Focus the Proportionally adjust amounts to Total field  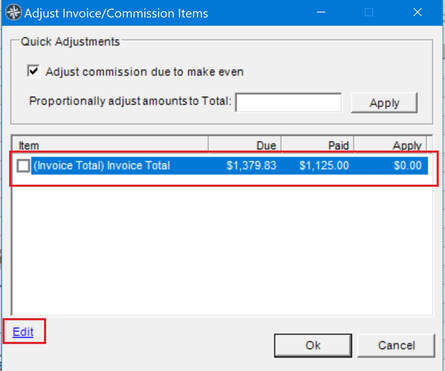click(x=288, y=102)
